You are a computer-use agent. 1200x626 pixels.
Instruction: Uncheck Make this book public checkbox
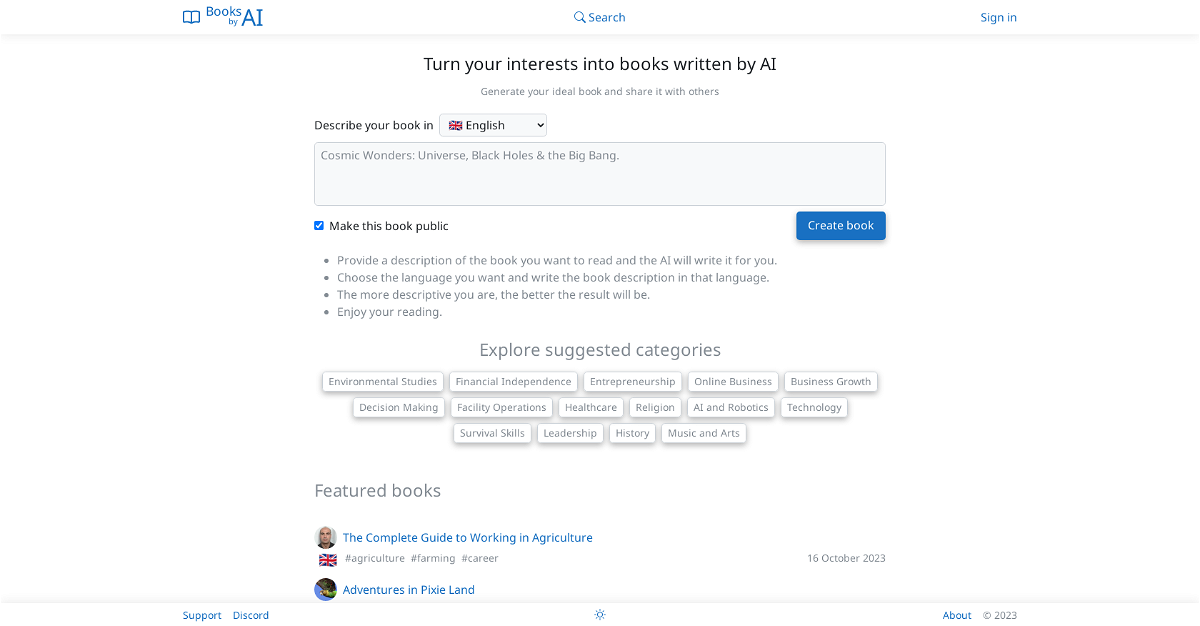[319, 226]
